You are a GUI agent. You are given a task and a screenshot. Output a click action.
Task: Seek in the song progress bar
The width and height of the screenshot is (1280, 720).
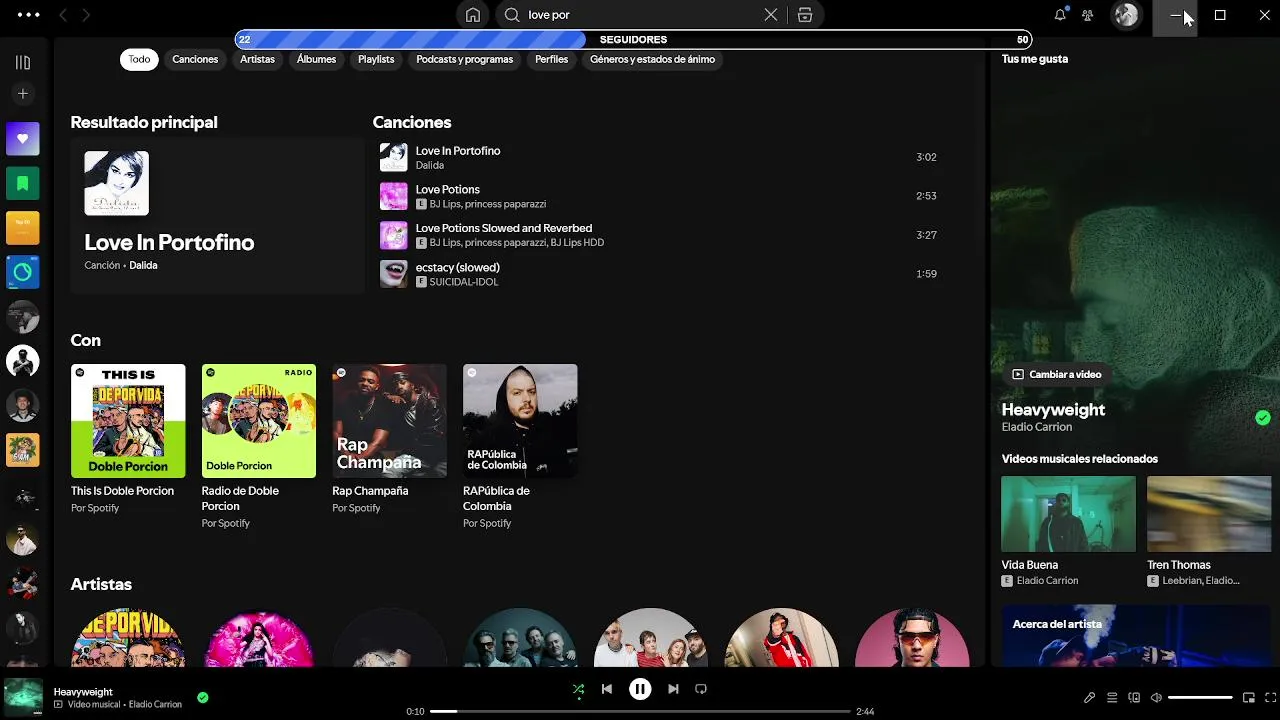coord(640,712)
